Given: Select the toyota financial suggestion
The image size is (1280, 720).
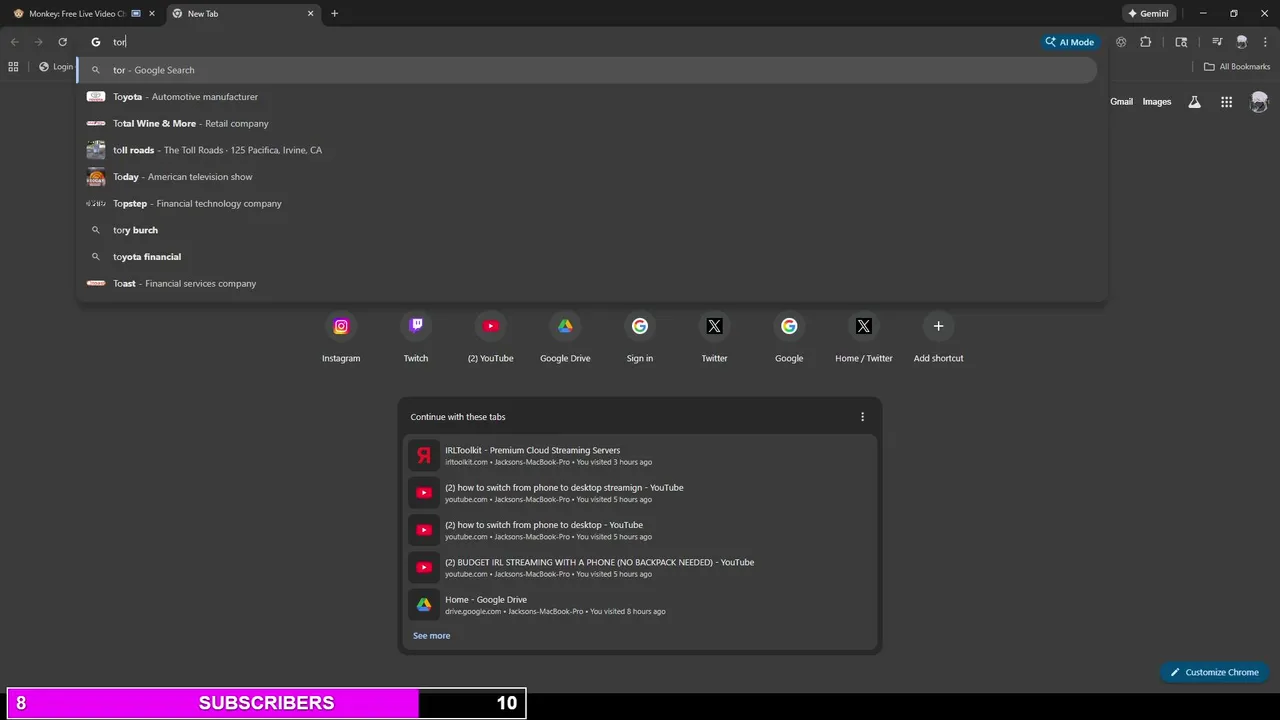Looking at the screenshot, I should pyautogui.click(x=587, y=257).
